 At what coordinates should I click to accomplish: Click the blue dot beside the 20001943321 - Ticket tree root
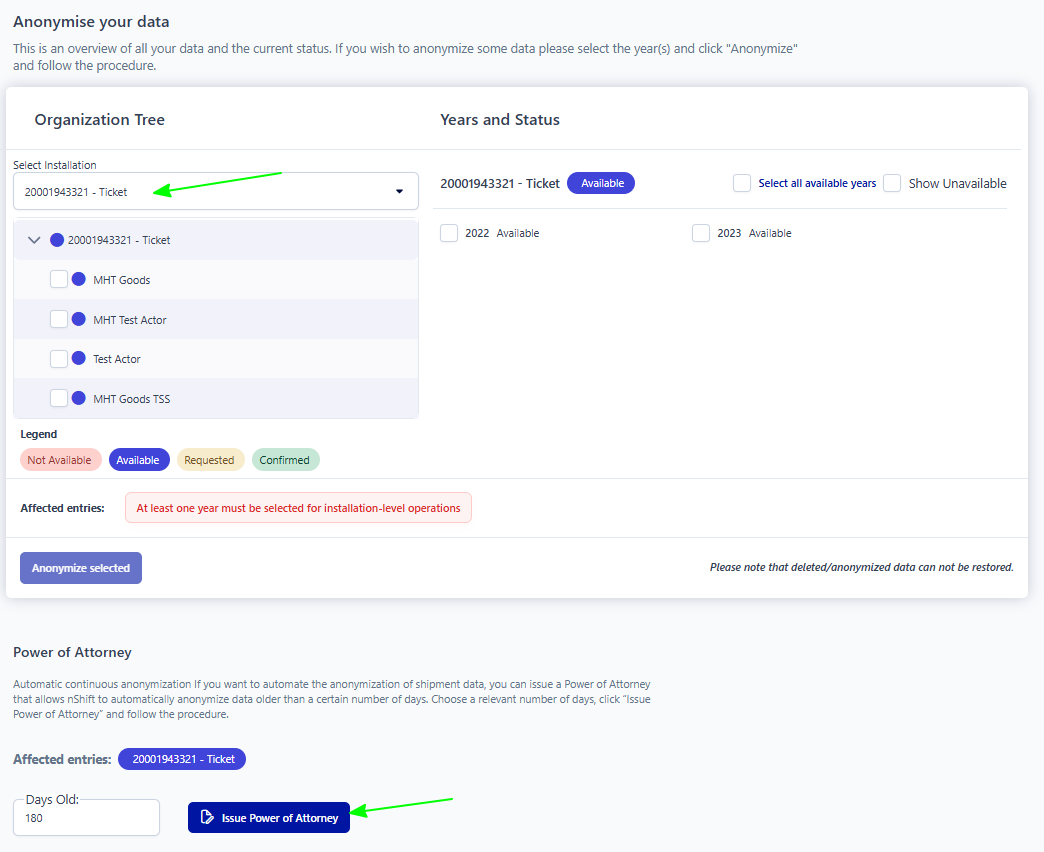tap(57, 240)
